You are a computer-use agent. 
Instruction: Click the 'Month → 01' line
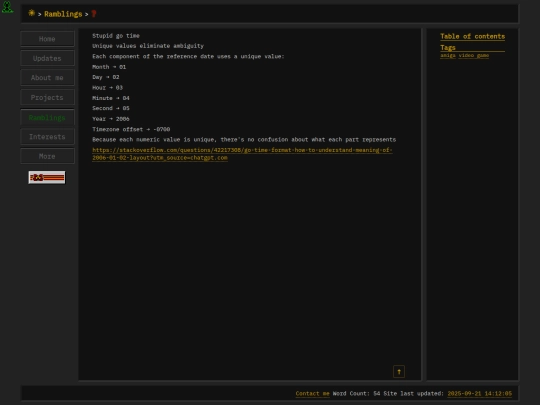[109, 67]
